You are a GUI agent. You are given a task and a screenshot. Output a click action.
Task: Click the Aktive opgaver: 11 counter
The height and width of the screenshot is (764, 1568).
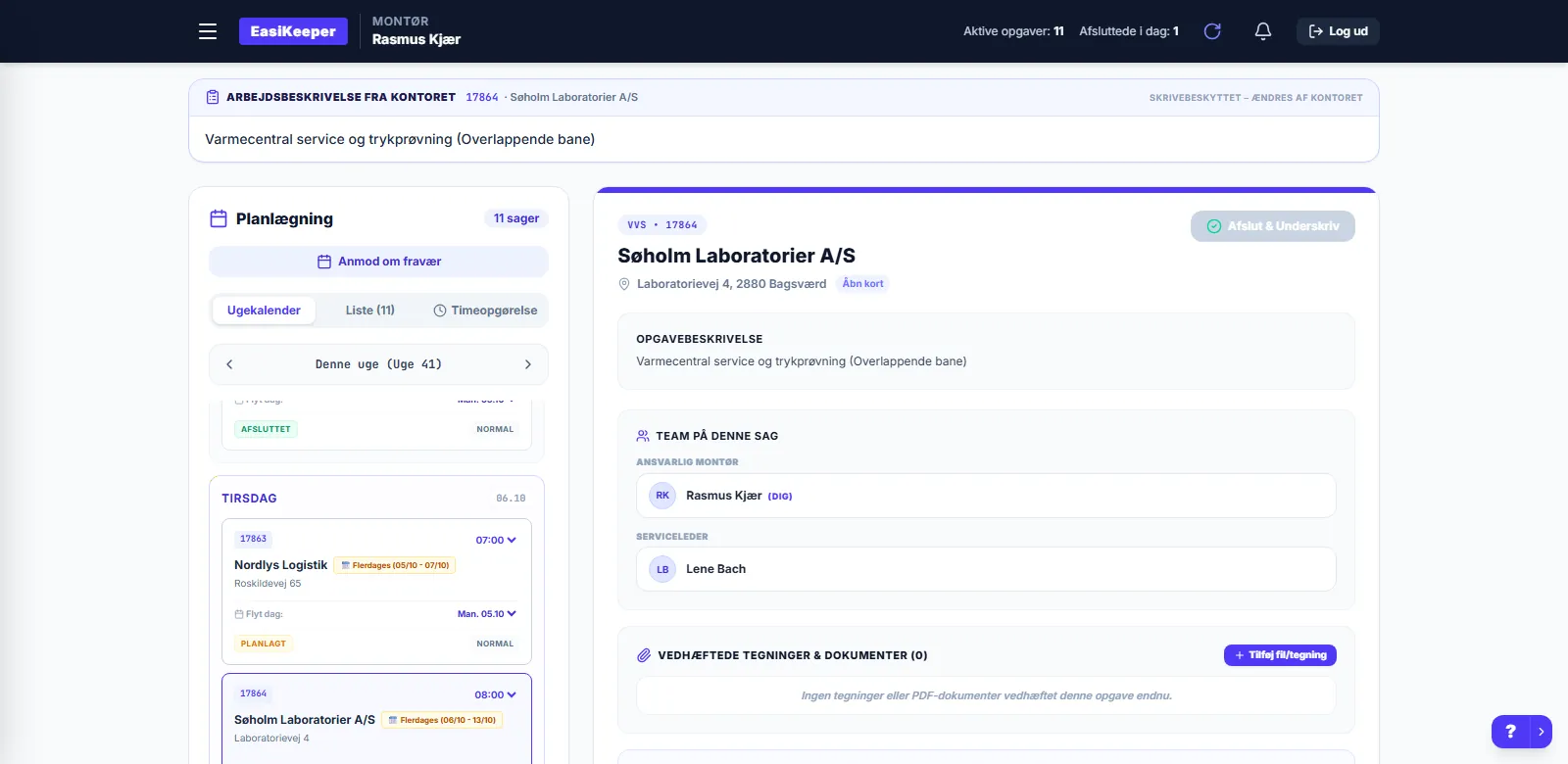point(1013,31)
